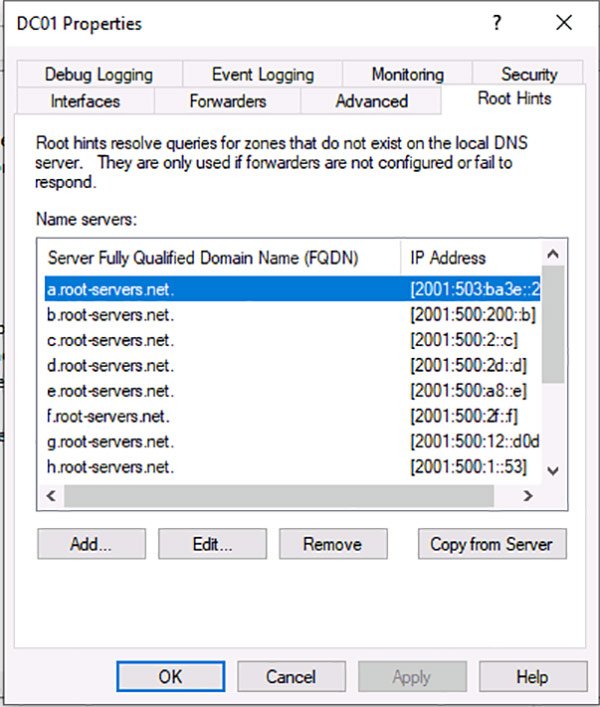Viewport: 600px width, 707px height.
Task: Open the Forwarders tab
Action: point(228,101)
